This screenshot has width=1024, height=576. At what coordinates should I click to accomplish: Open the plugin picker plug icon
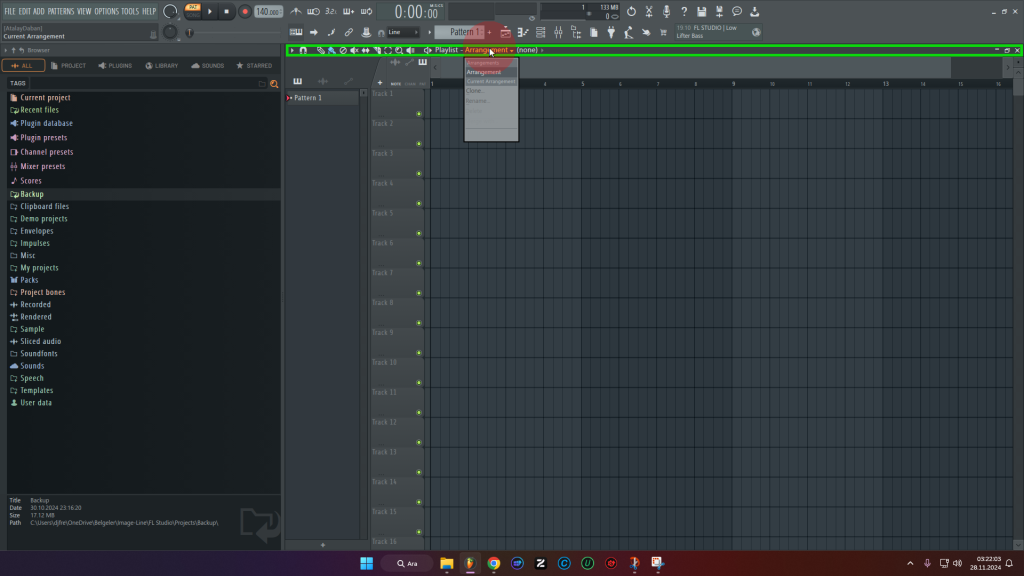coord(611,32)
